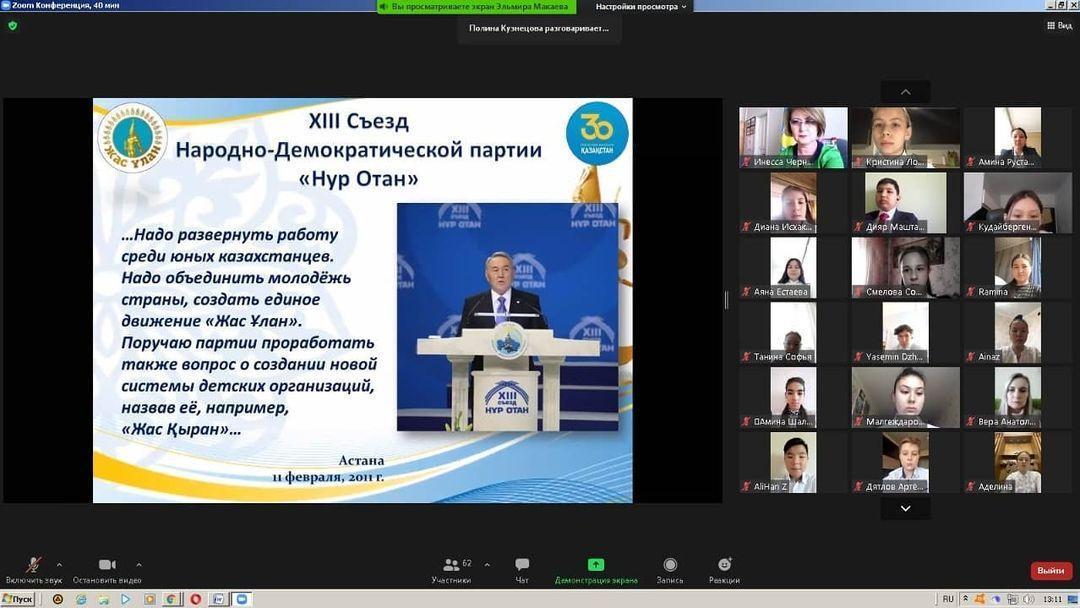Open the Чат chat panel
Image resolution: width=1080 pixels, height=608 pixels.
pyautogui.click(x=522, y=569)
